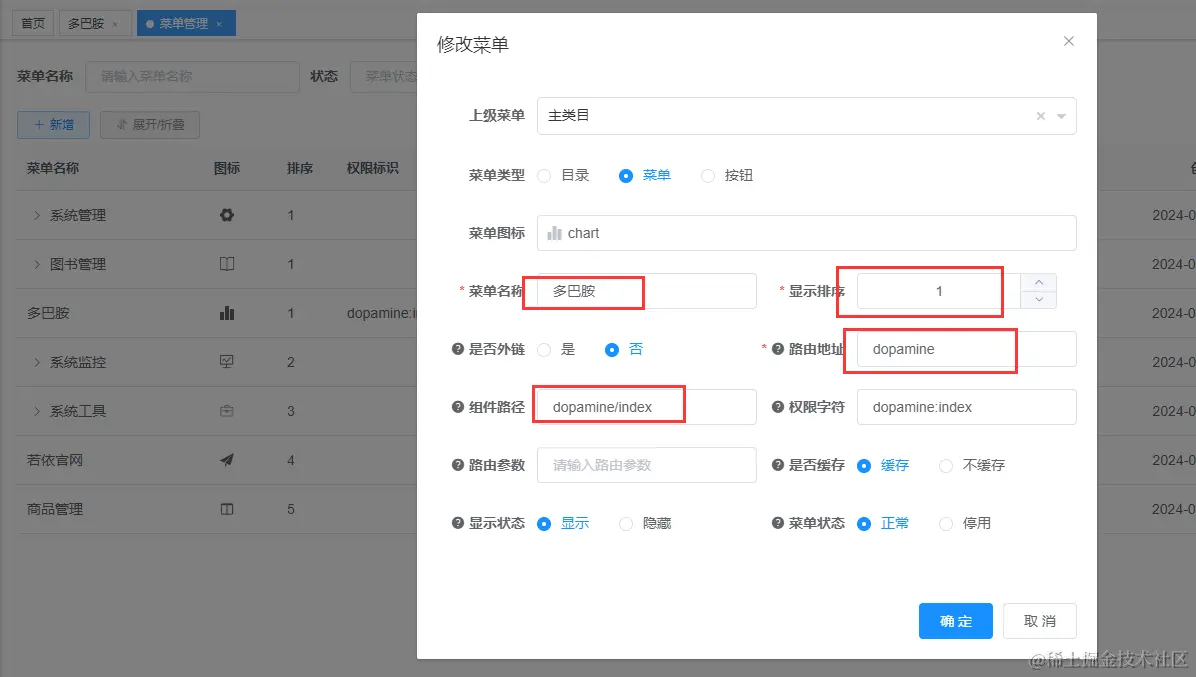The height and width of the screenshot is (677, 1196).
Task: Increase 显示排序 with the up arrow
Action: pos(1039,282)
